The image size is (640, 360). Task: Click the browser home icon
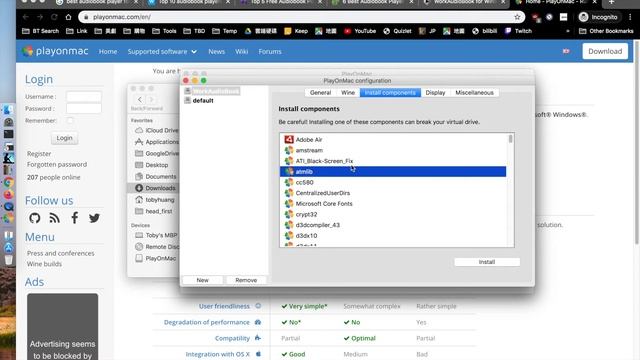click(x=68, y=17)
